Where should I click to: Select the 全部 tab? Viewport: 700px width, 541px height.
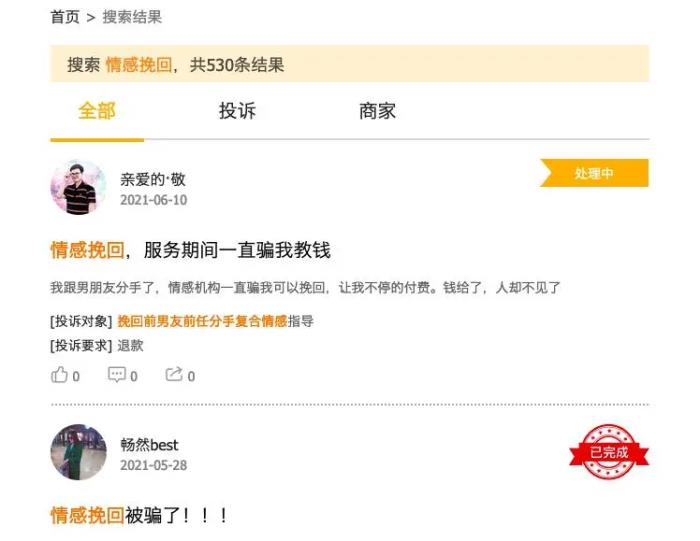point(97,111)
